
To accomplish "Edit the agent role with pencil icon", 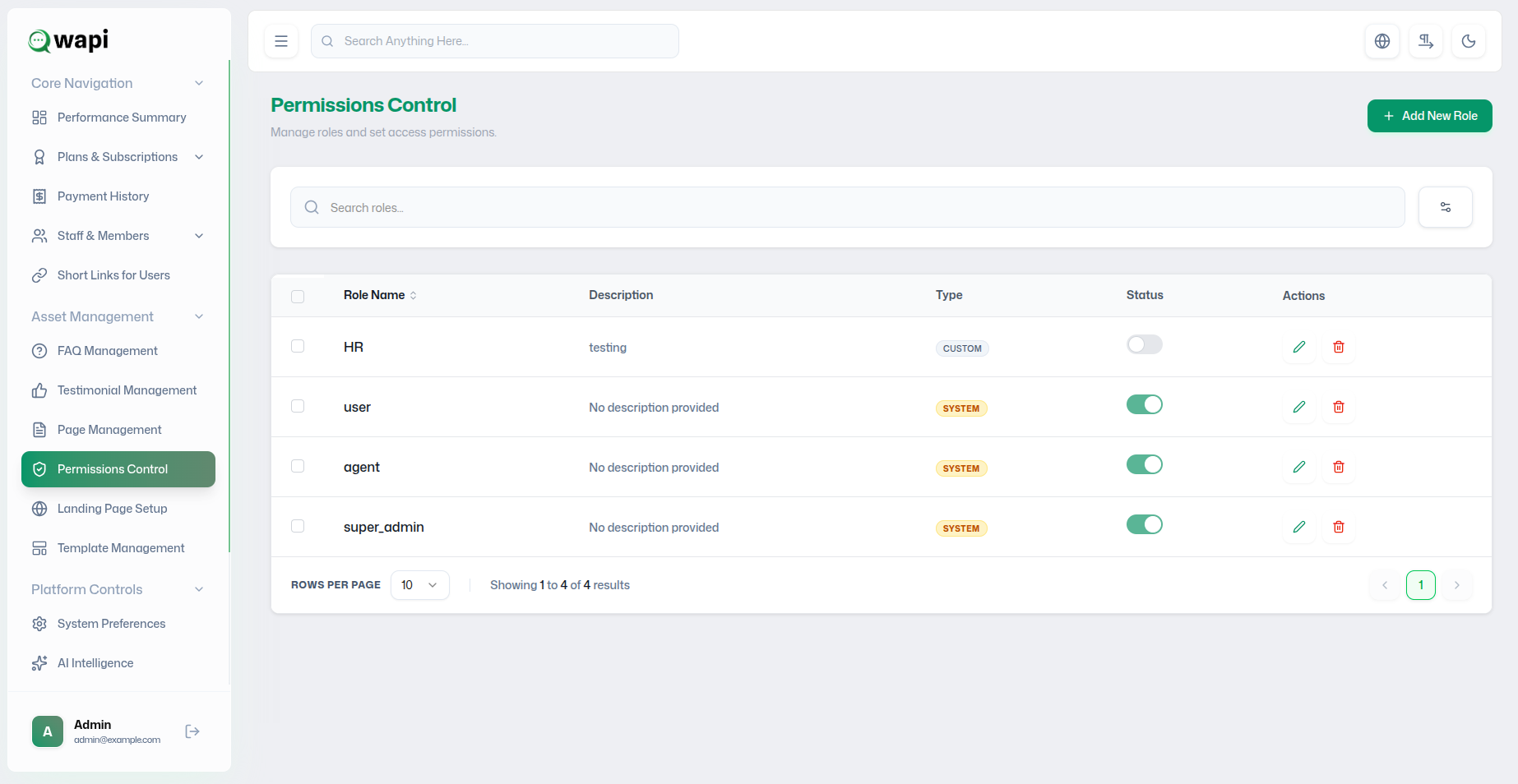I will tap(1299, 467).
